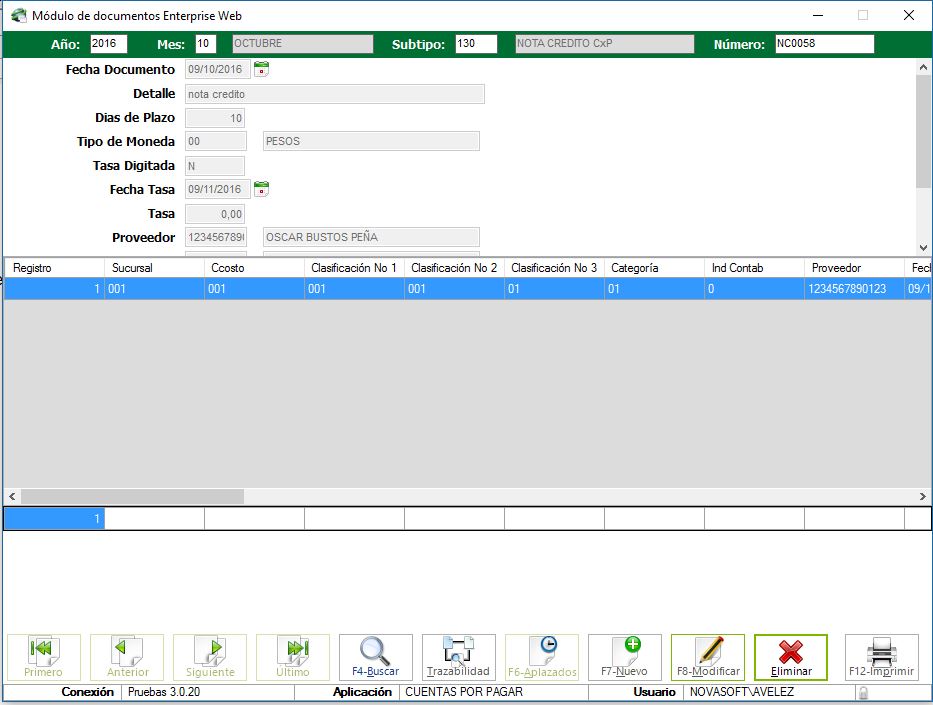Click 'NOVASOFT\AVELEZ' user in status bar
The image size is (933, 705).
(x=741, y=692)
